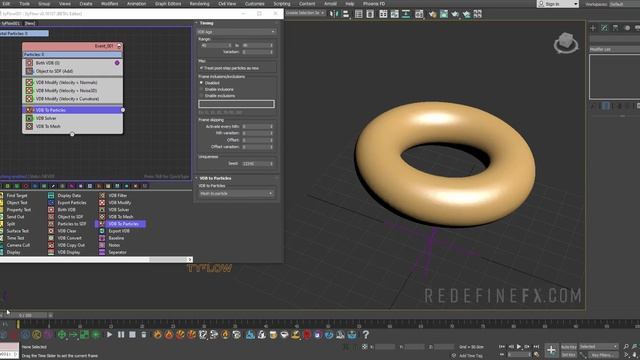
Task: Select VDB Modify (Velocity + Noise3D) operator
Action: (72, 91)
